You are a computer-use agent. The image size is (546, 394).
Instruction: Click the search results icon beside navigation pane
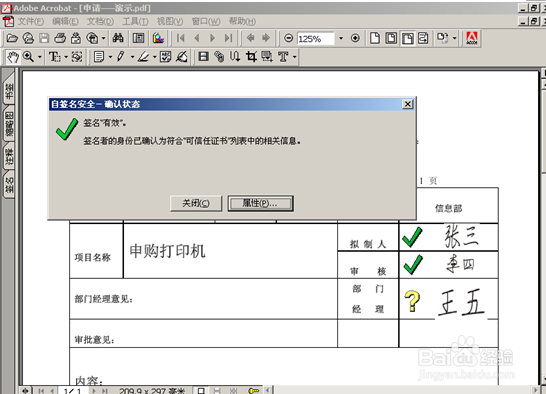click(158, 38)
